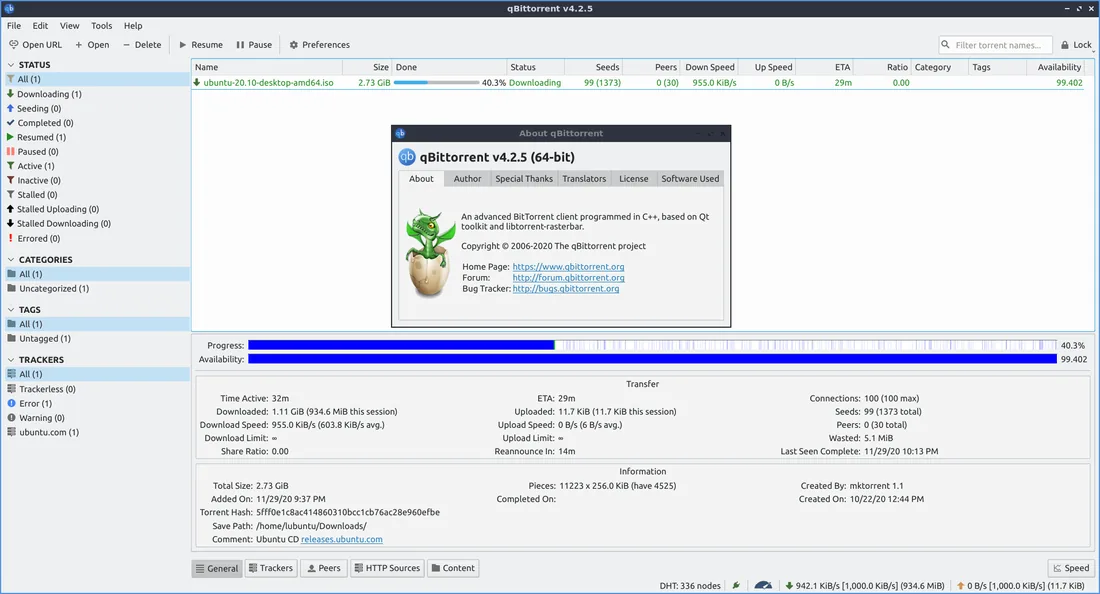1100x594 pixels.
Task: Switch to Special Thanks tab
Action: point(524,179)
